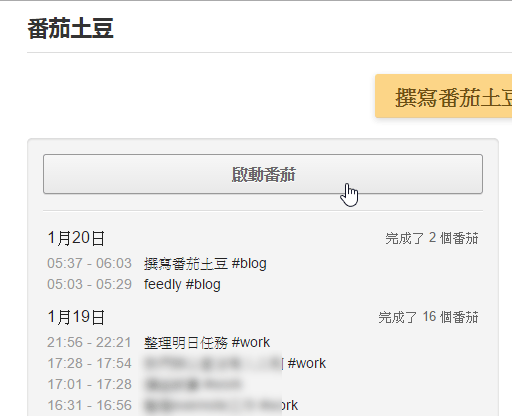The image size is (512, 416).
Task: Select the 17:28 - 17:54 time range
Action: (x=89, y=363)
